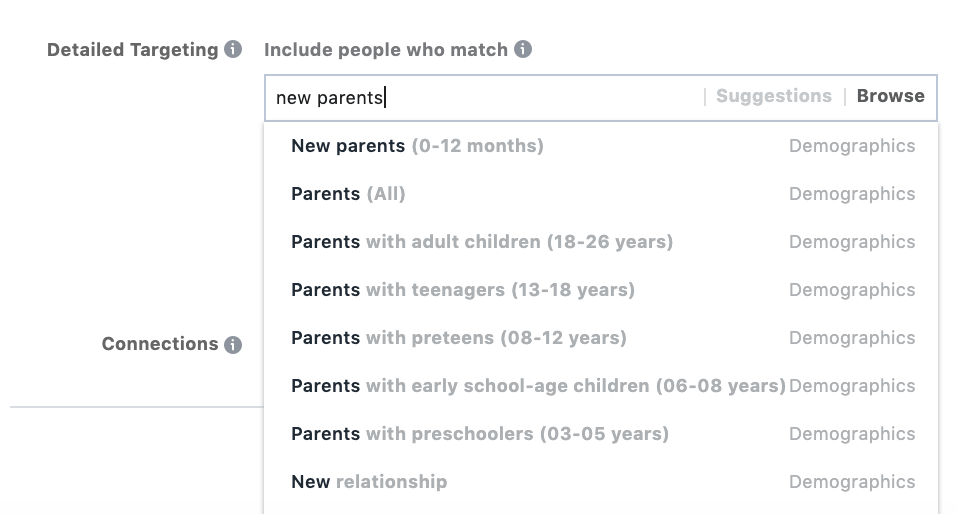958x514 pixels.
Task: Pick Parents with teenagers (13-18 years)
Action: 463,290
